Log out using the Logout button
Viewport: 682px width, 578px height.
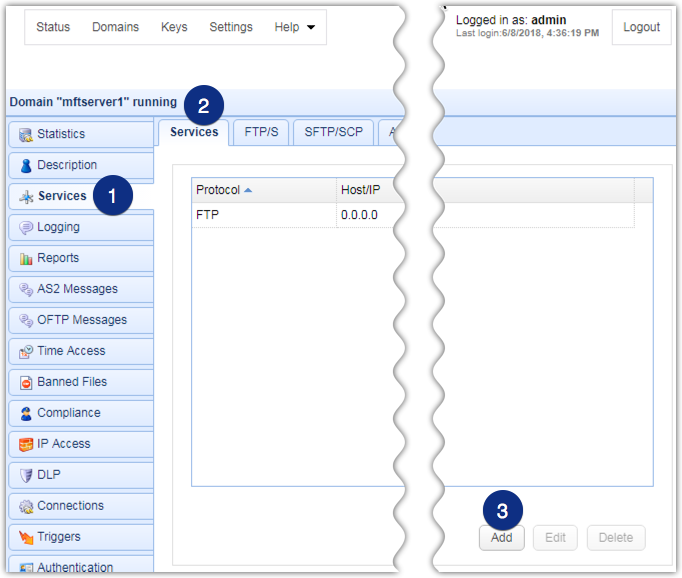[641, 27]
